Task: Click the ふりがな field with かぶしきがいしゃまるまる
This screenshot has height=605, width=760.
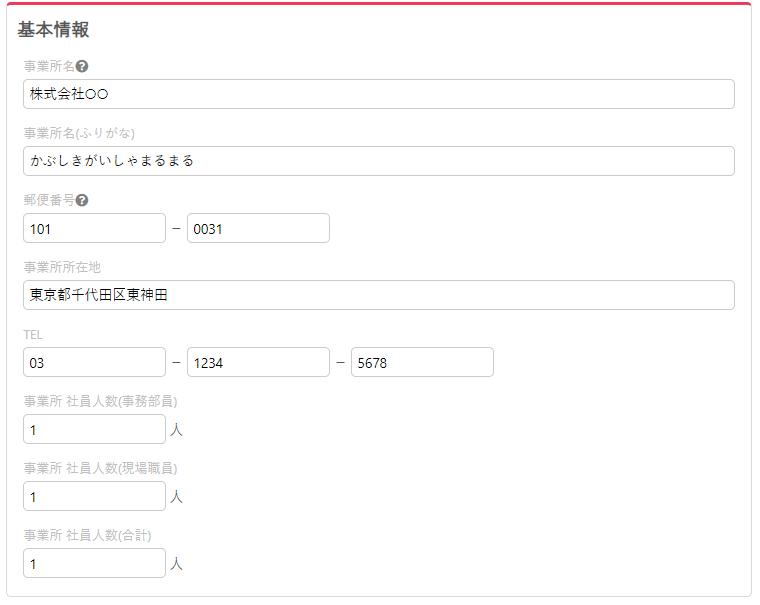Action: pyautogui.click(x=378, y=161)
